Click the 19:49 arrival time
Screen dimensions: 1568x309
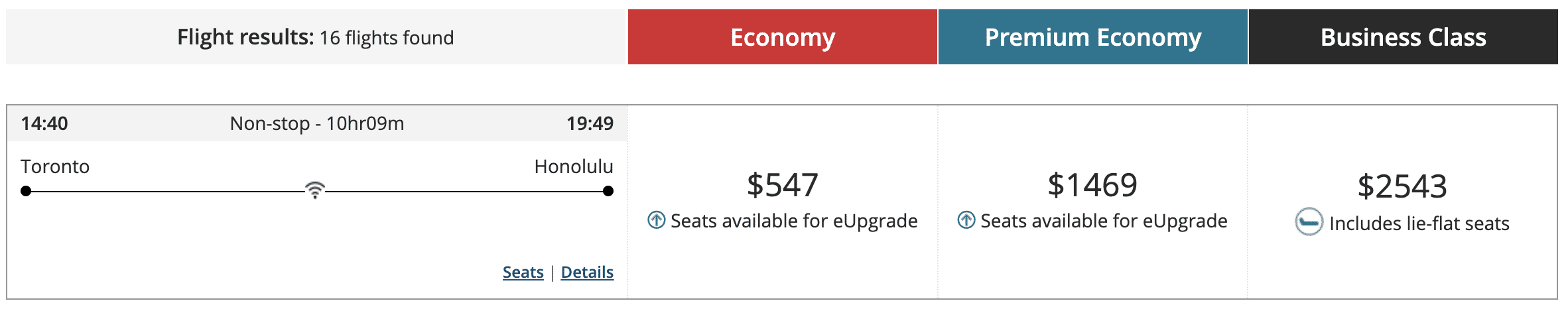[590, 124]
